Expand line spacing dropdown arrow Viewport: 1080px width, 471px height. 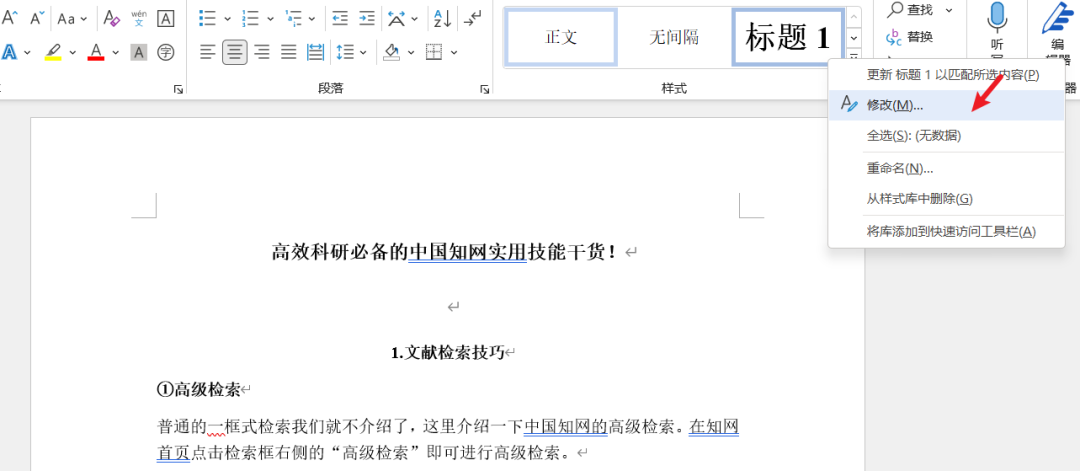(x=363, y=52)
